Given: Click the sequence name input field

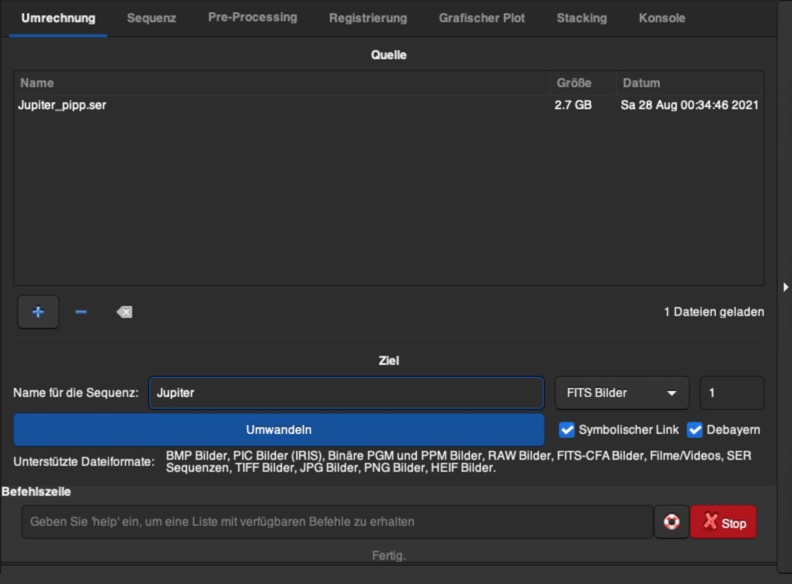Looking at the screenshot, I should click(x=346, y=393).
